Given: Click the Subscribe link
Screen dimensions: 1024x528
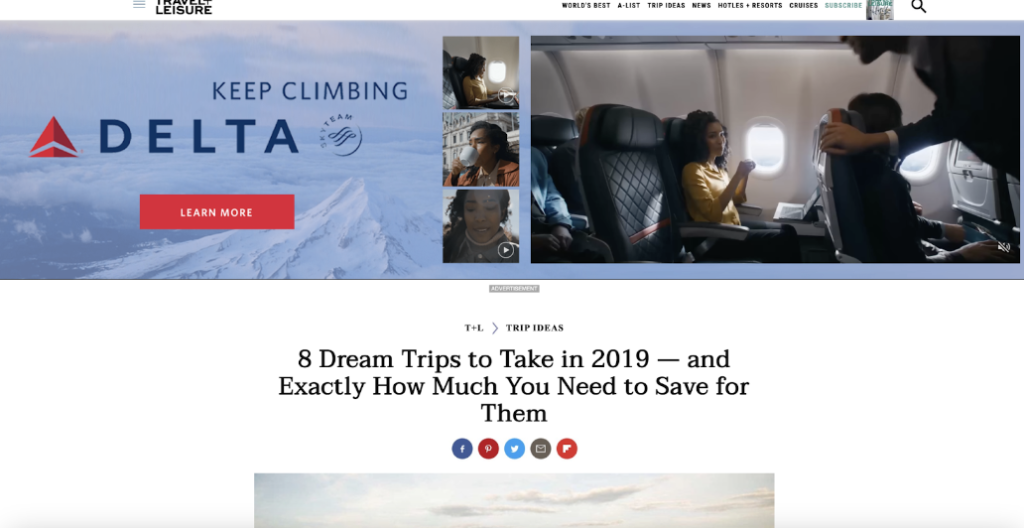Looking at the screenshot, I should point(843,6).
